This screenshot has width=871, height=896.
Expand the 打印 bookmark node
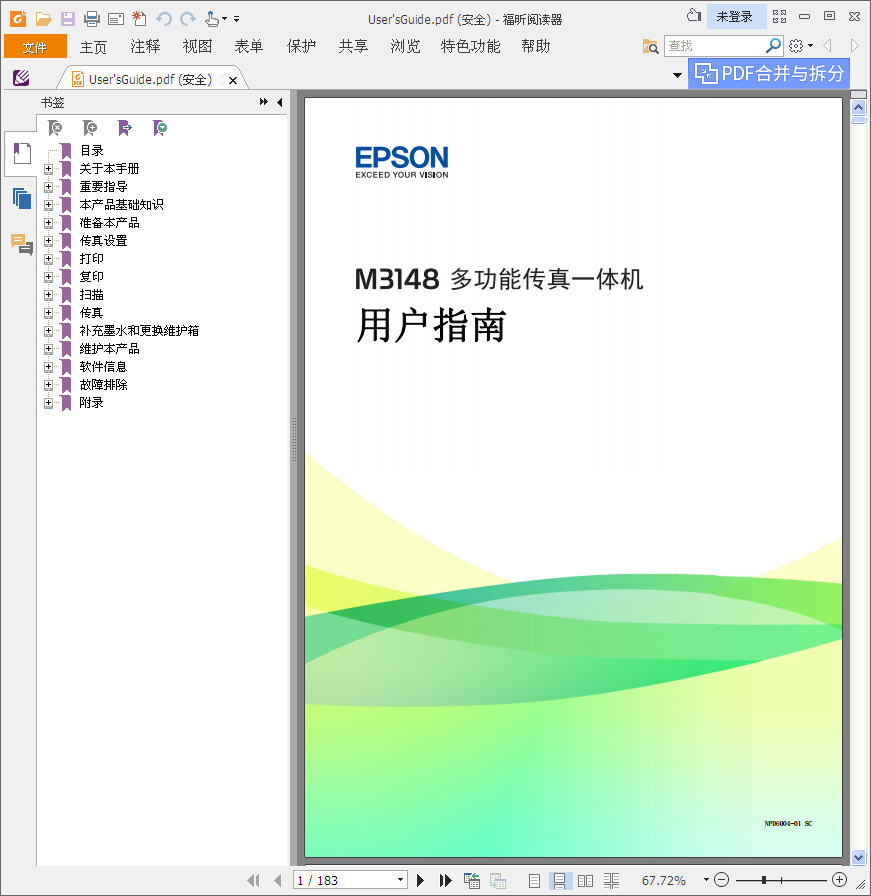[49, 259]
